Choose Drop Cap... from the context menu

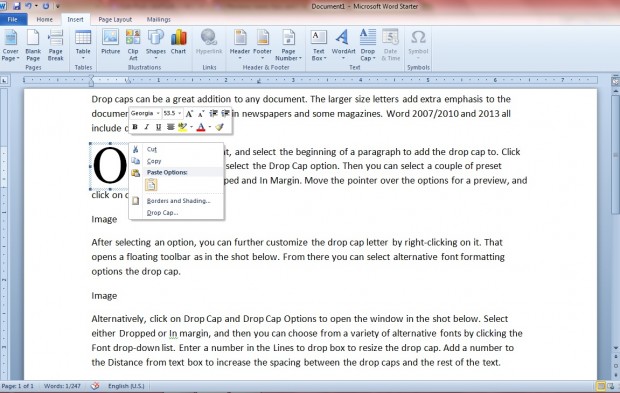[x=176, y=213]
